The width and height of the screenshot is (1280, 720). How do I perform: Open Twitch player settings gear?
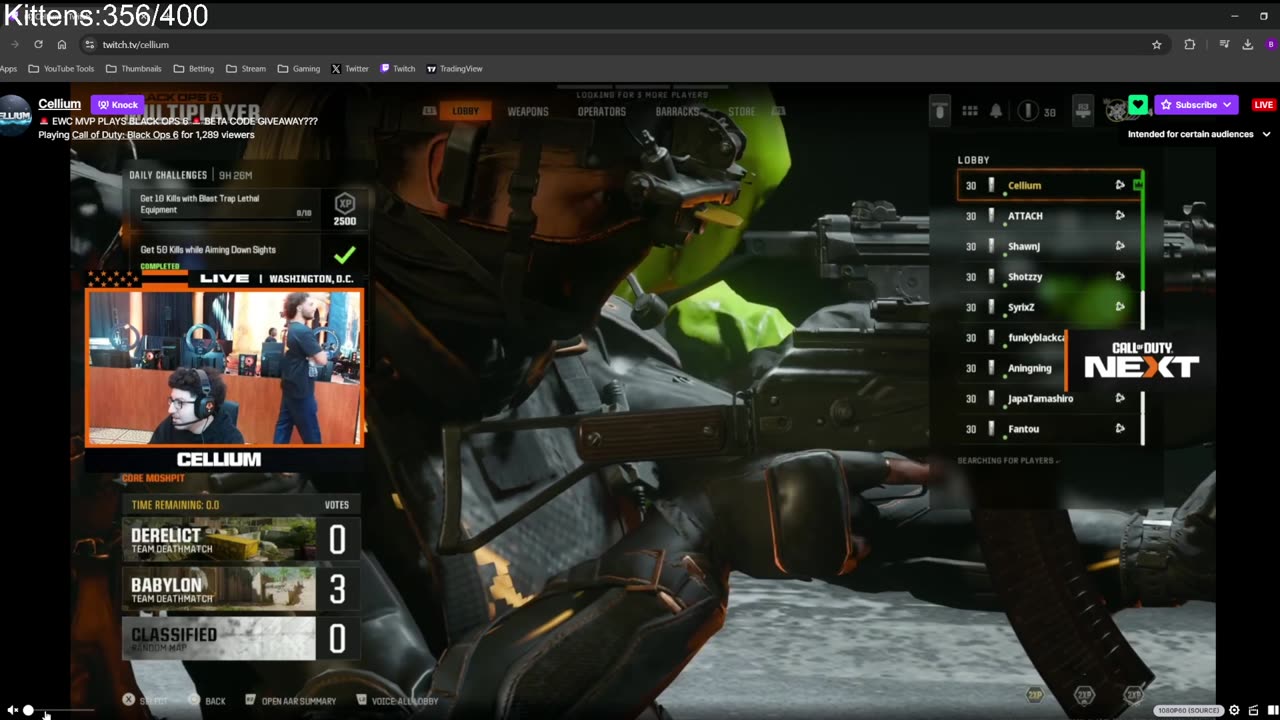[x=1234, y=710]
